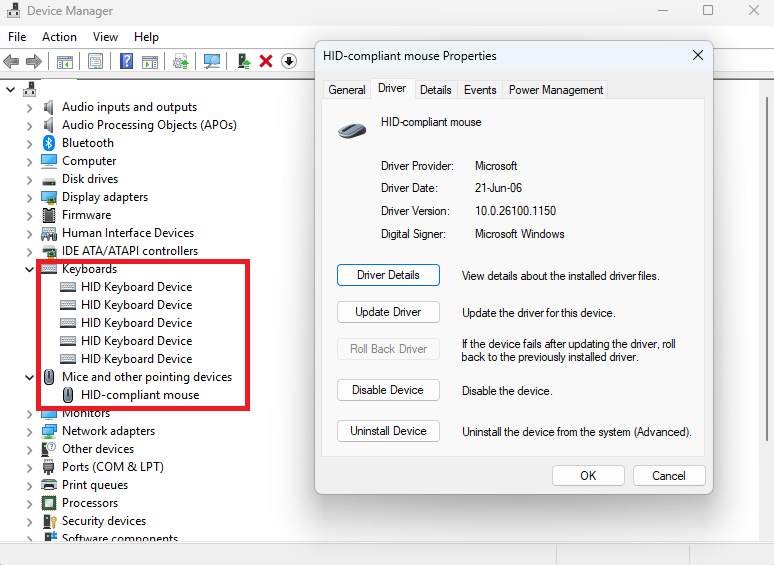Expand the Ports (COM & LPT) chevron
This screenshot has width=774, height=565.
click(30, 468)
